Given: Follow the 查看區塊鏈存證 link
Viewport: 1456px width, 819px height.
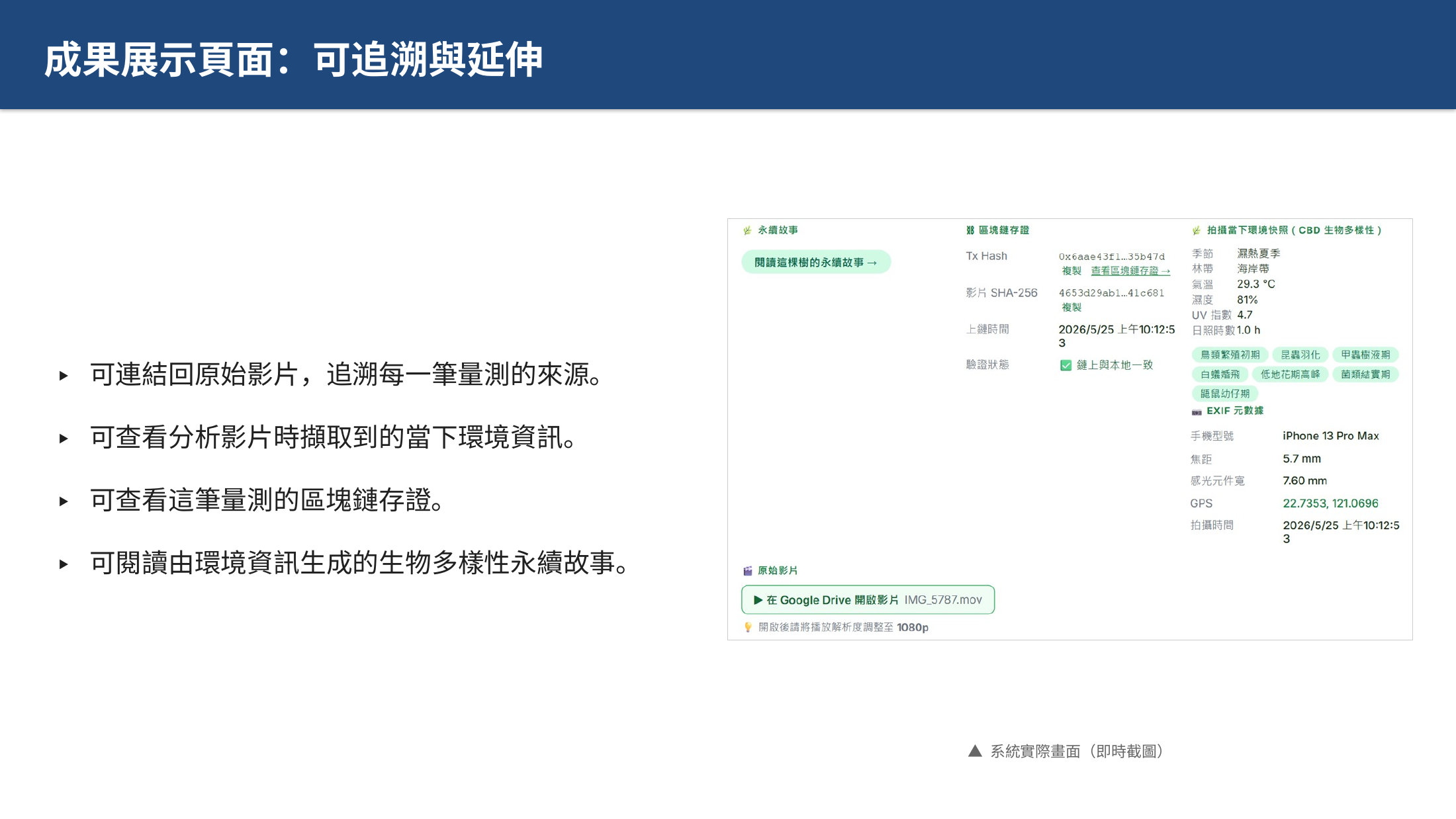Looking at the screenshot, I should [x=1130, y=271].
